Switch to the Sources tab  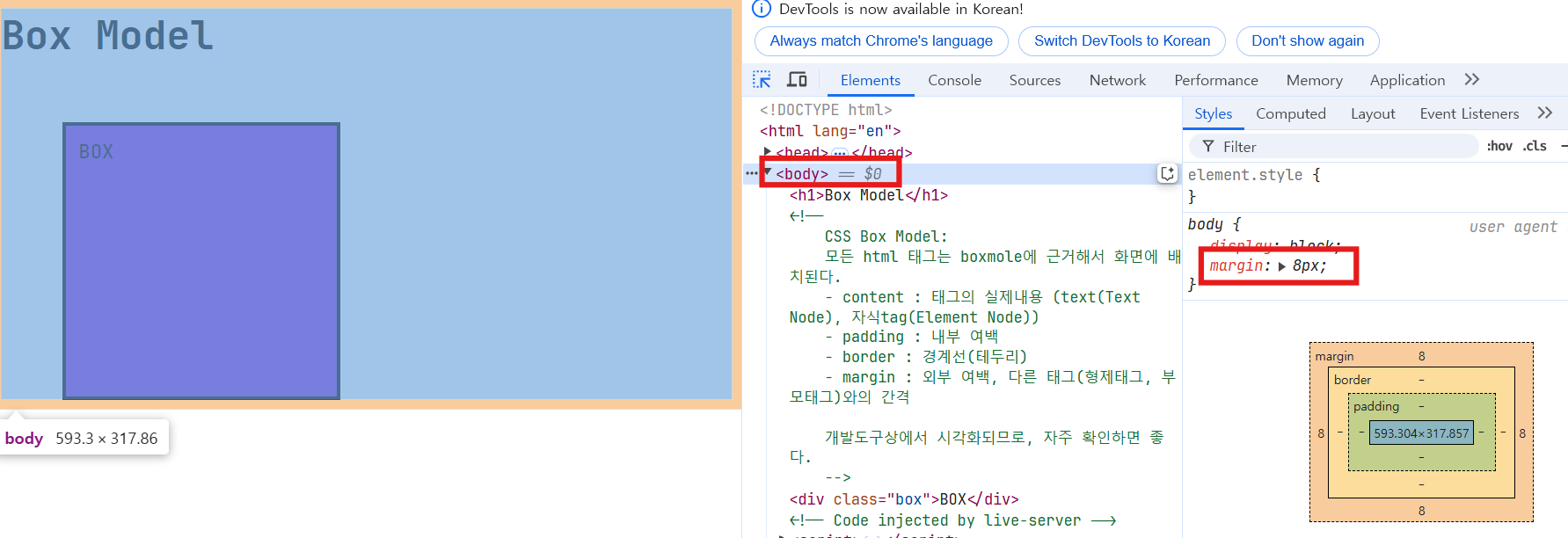1035,80
